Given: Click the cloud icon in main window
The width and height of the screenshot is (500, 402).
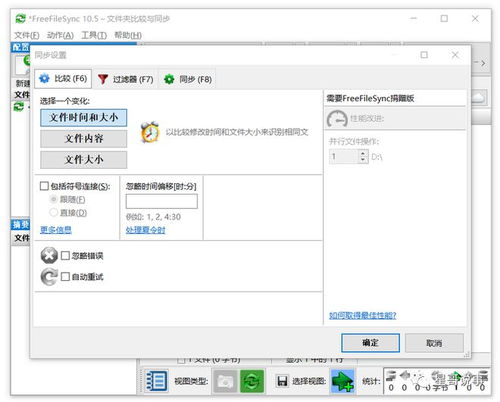Looking at the screenshot, I should click(478, 98).
